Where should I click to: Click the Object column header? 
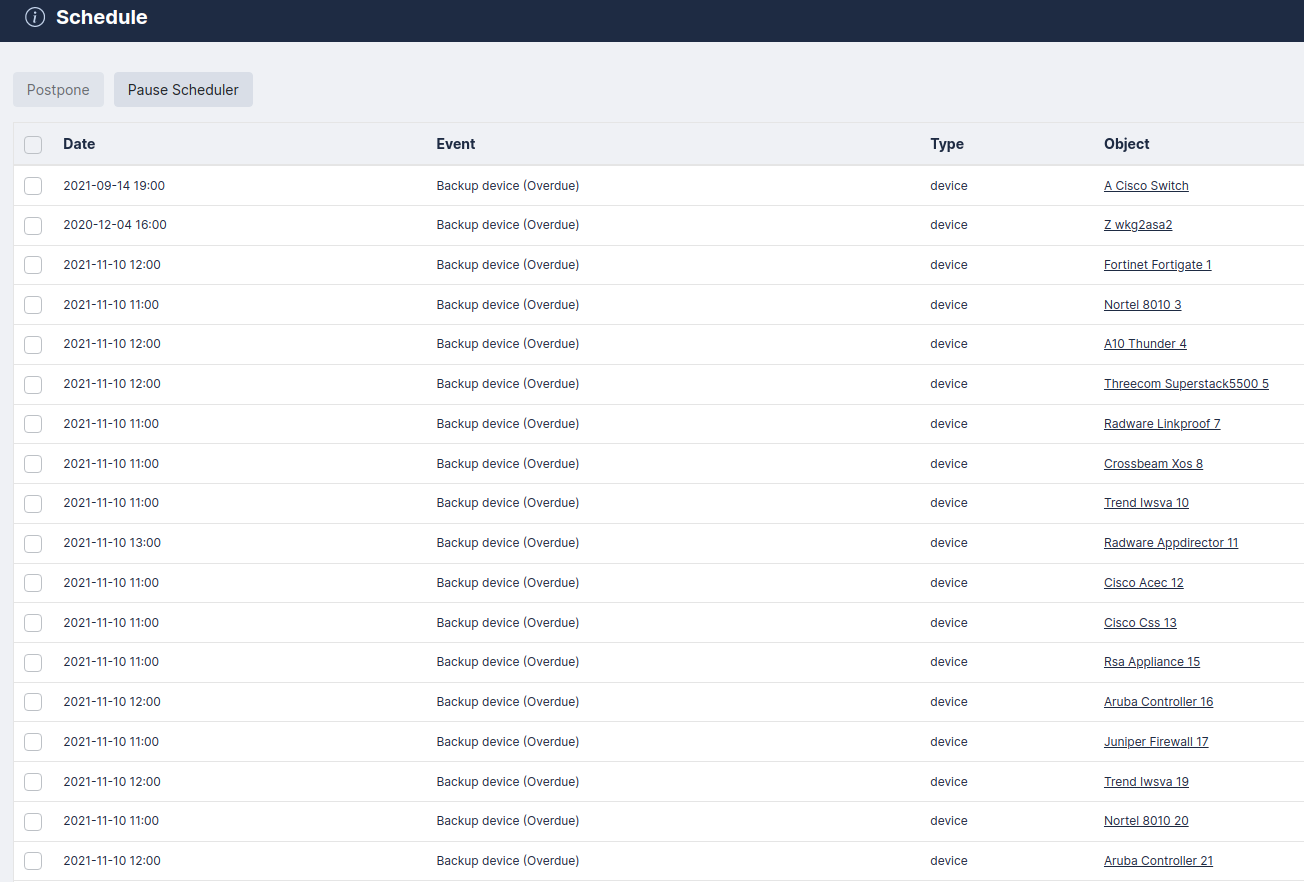pos(1127,144)
